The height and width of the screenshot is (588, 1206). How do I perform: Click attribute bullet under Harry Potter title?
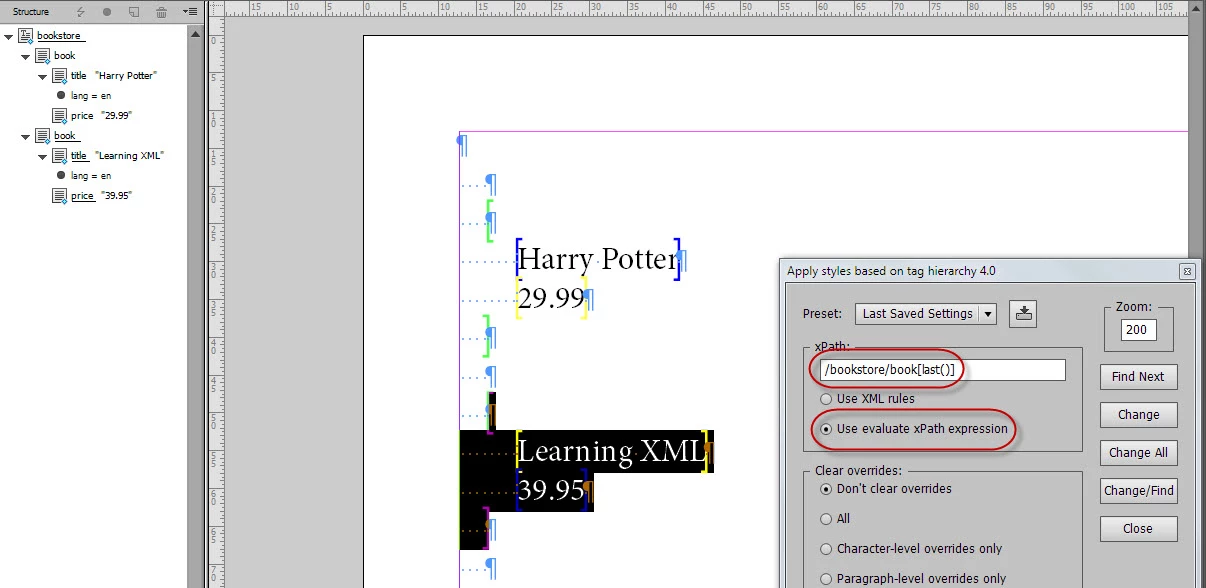[x=61, y=96]
